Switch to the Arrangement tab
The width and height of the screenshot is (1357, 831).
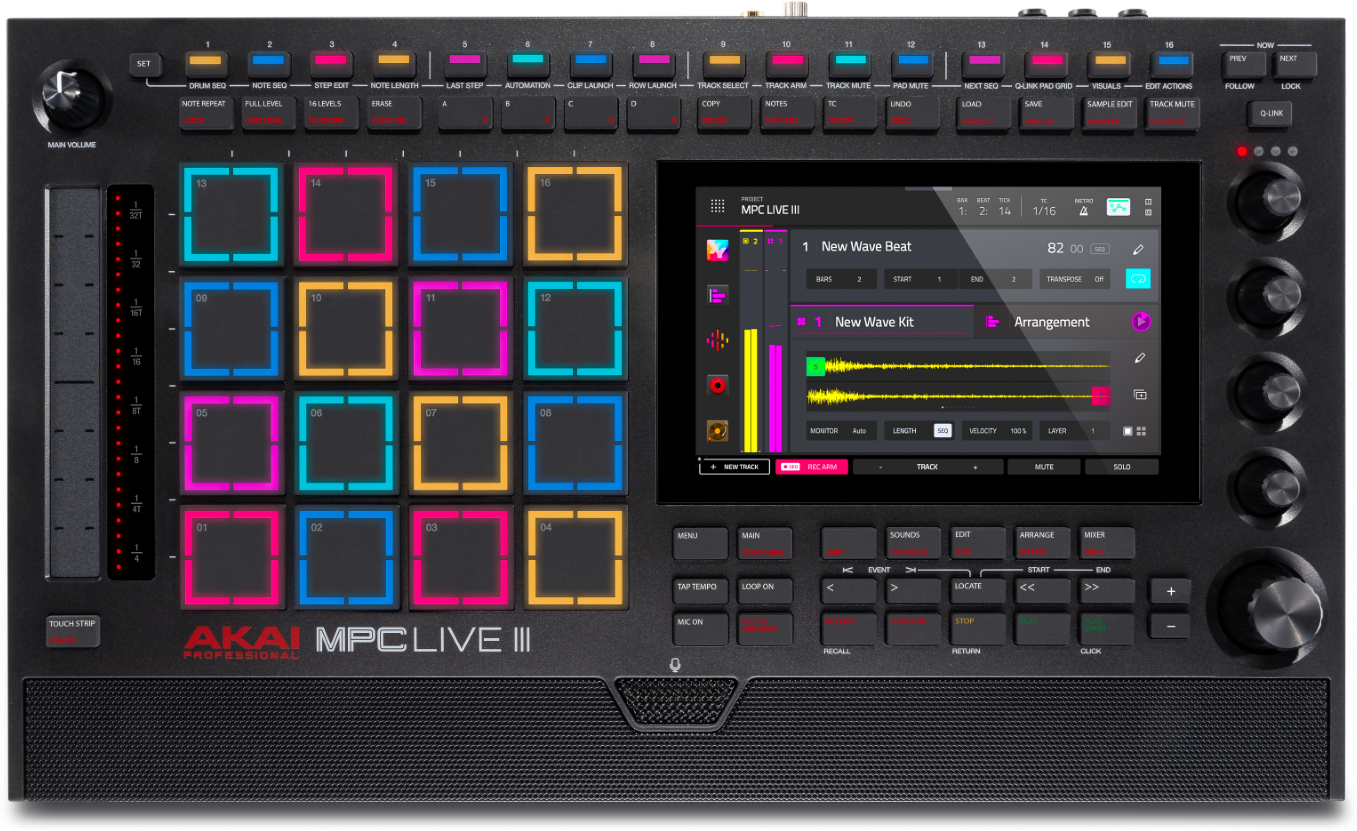(1050, 322)
